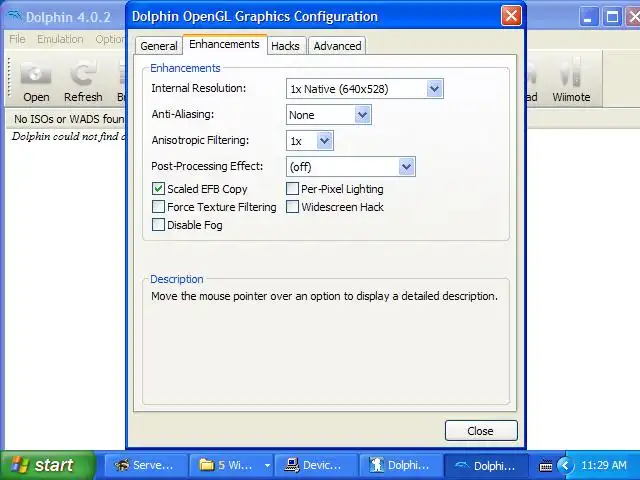This screenshot has width=640, height=480.
Task: Open the File menu in Dolphin
Action: pos(17,39)
